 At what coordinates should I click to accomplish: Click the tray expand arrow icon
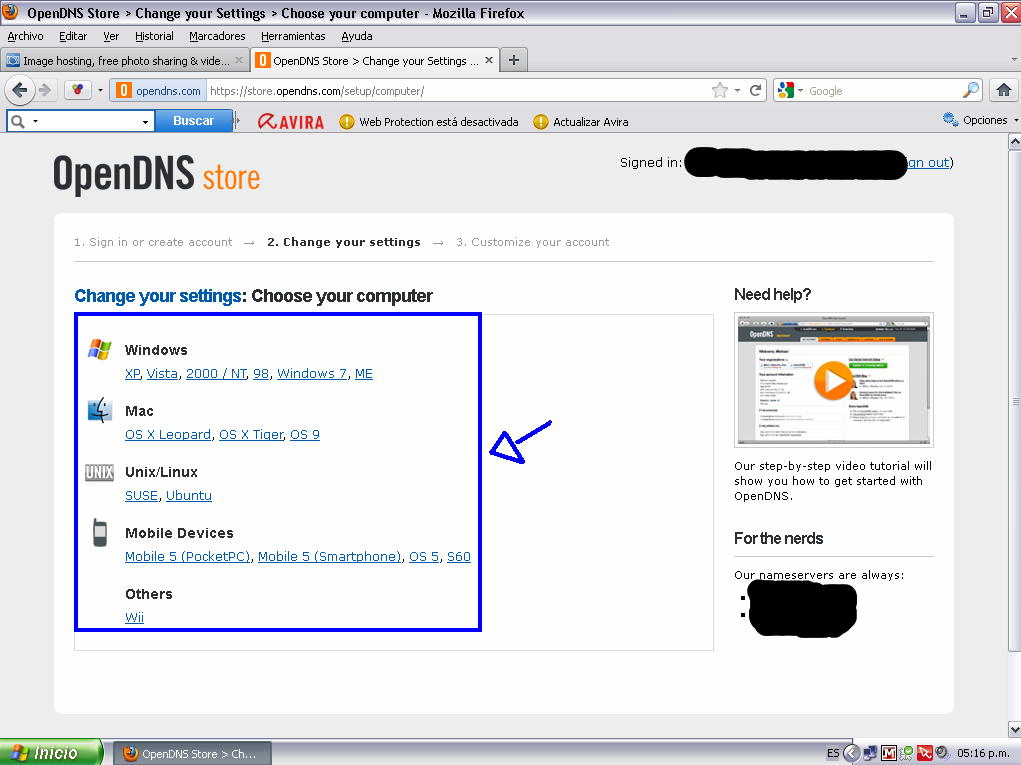[850, 753]
